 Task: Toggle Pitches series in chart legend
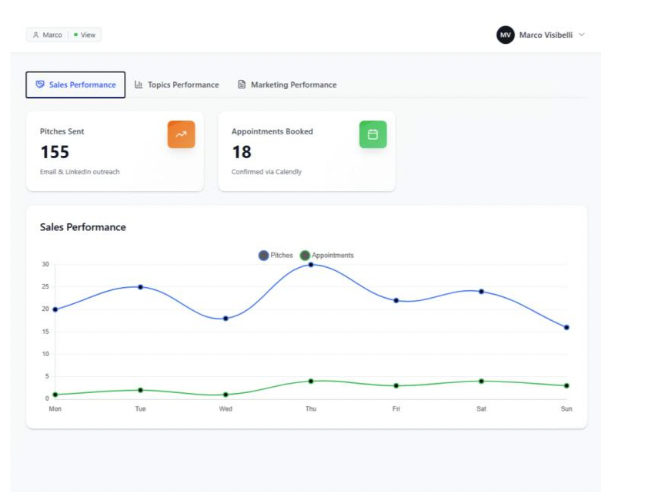(x=281, y=255)
